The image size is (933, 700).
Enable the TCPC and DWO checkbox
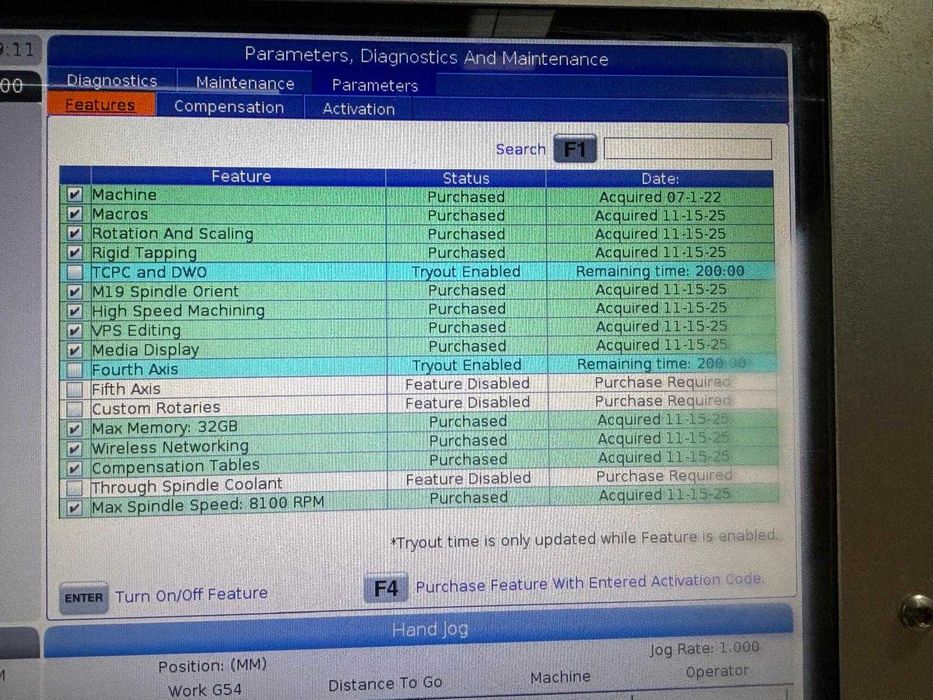[74, 272]
